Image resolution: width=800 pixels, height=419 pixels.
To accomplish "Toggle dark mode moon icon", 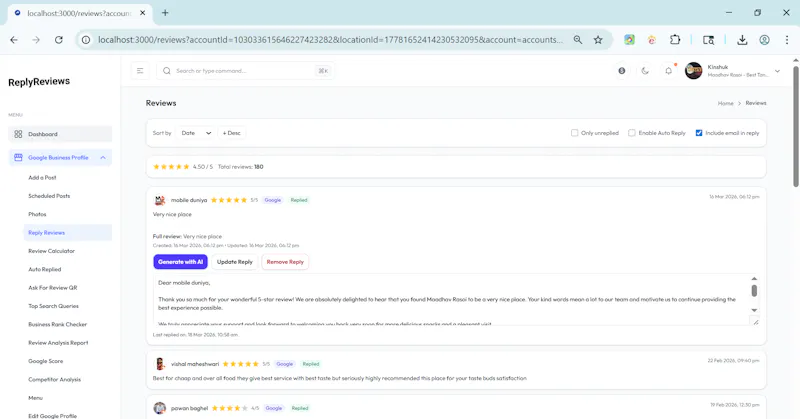I will click(x=645, y=71).
